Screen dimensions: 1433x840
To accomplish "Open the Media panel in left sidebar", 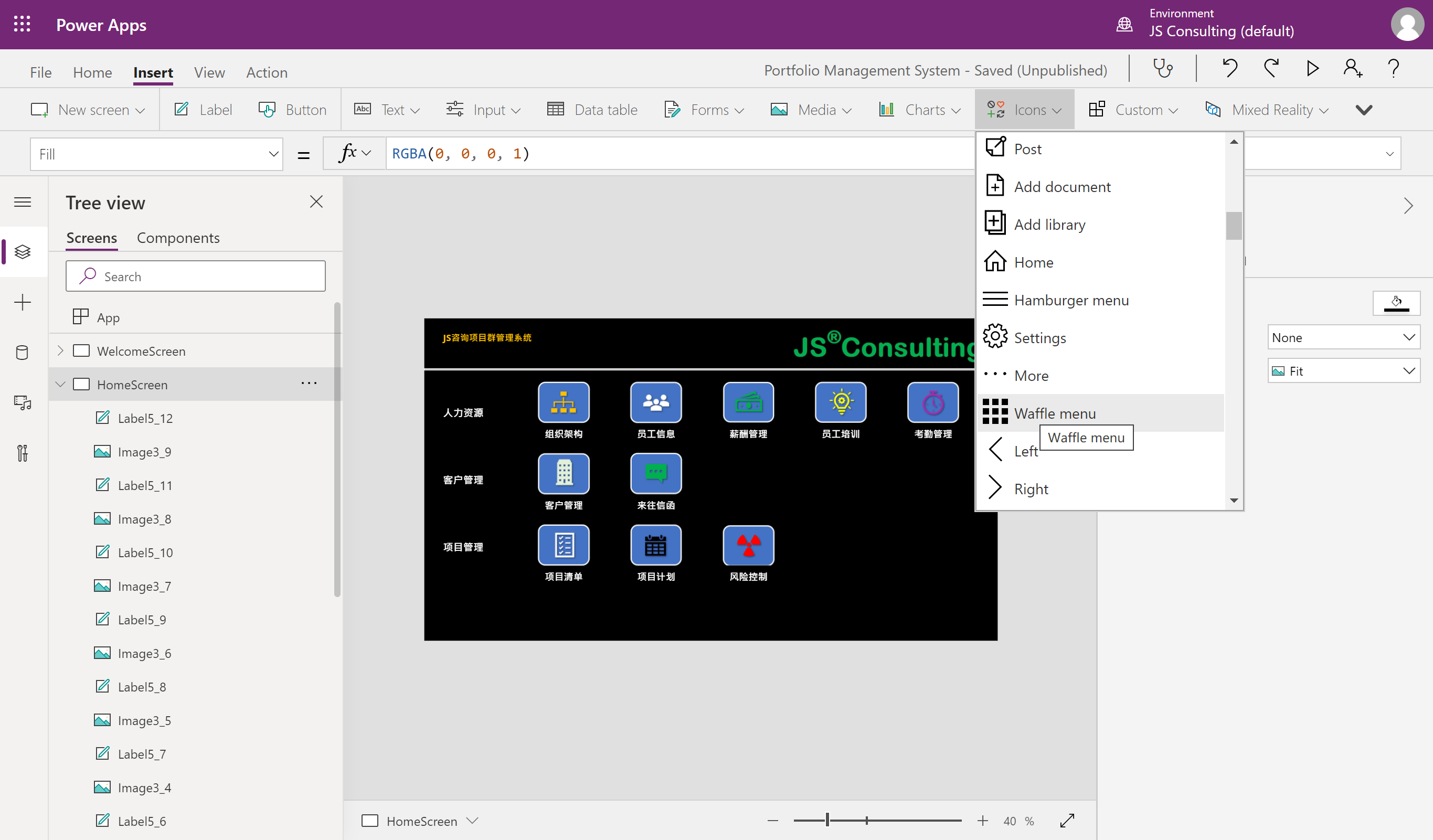I will 23,402.
